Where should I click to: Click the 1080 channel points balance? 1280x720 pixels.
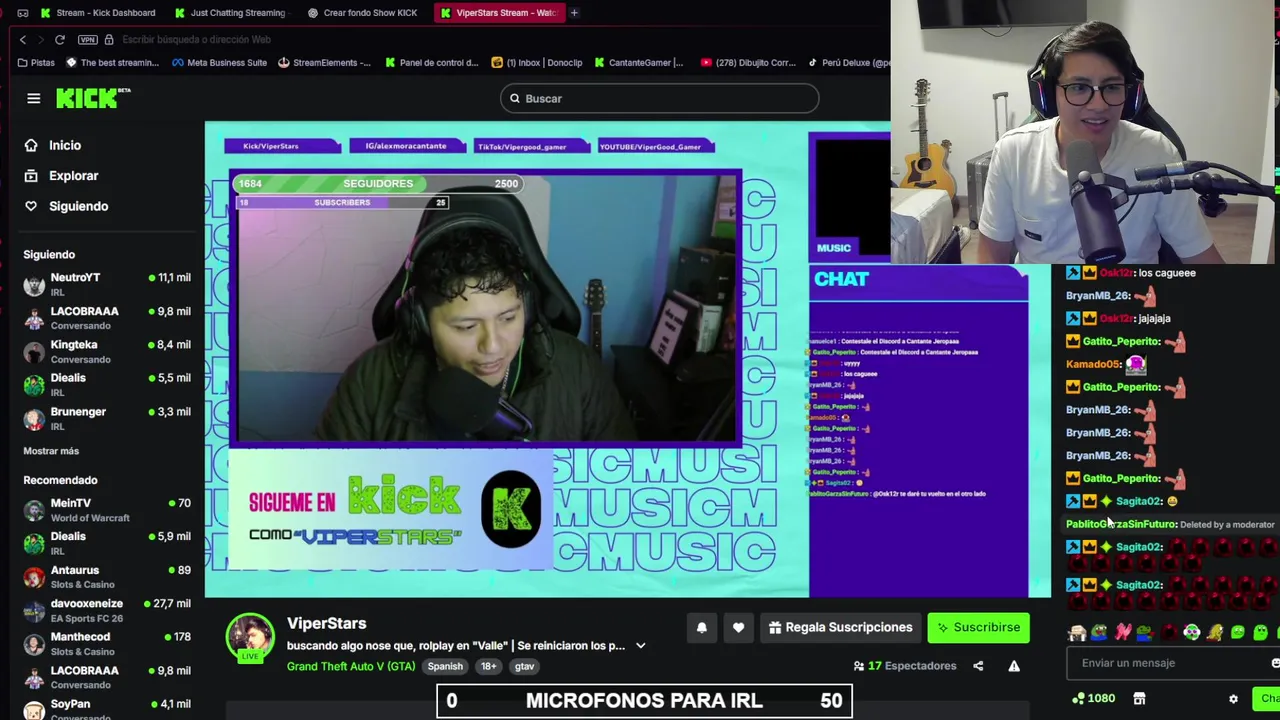(x=1093, y=699)
